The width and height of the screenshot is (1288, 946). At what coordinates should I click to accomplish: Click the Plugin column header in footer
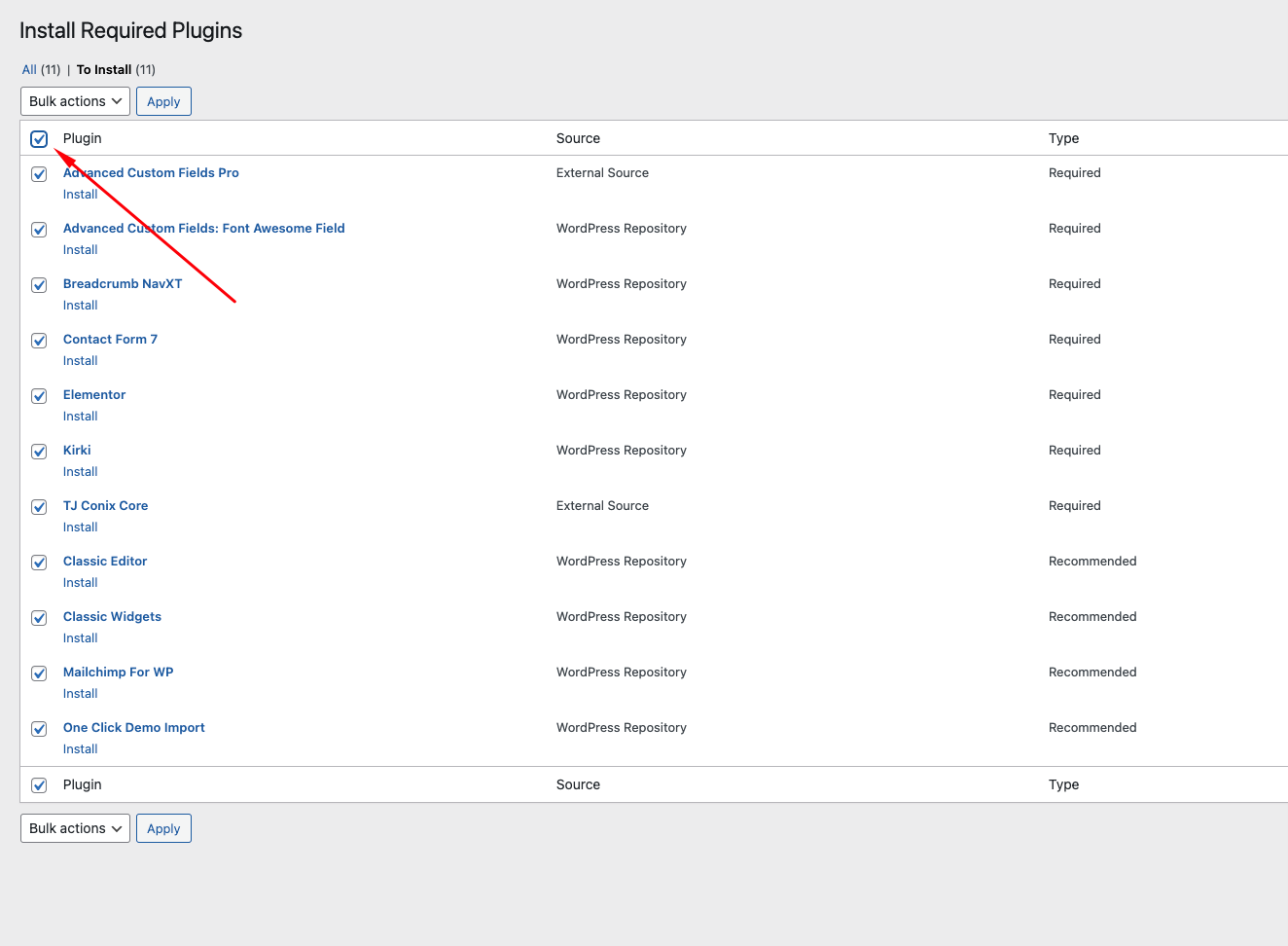[83, 784]
